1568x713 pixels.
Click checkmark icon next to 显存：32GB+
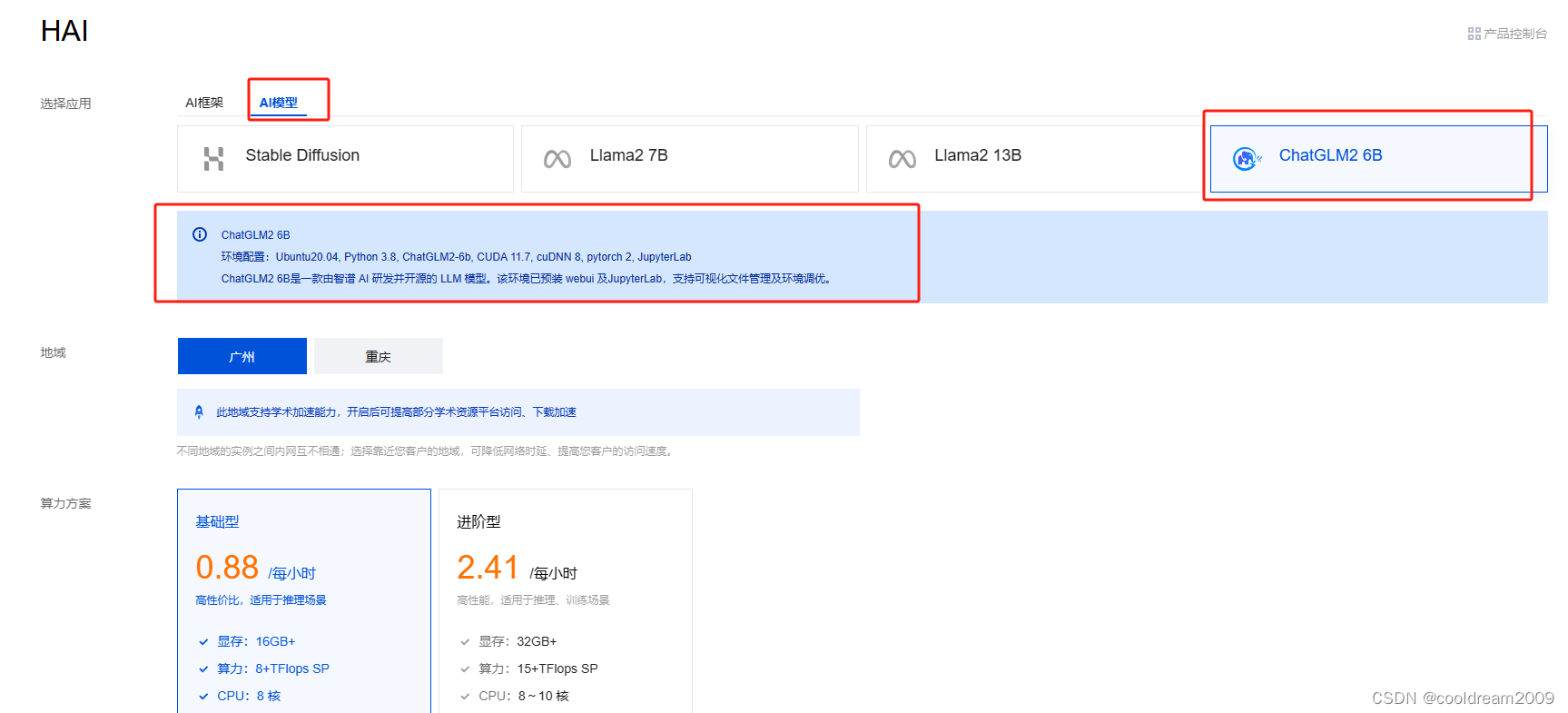point(465,642)
